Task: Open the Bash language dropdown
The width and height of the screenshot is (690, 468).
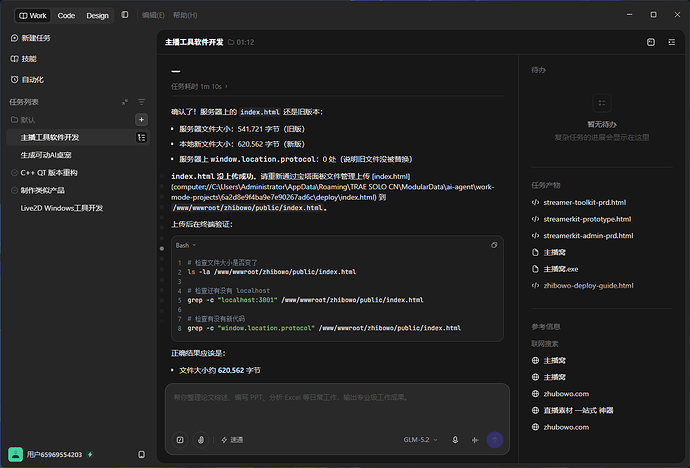Action: (x=186, y=245)
